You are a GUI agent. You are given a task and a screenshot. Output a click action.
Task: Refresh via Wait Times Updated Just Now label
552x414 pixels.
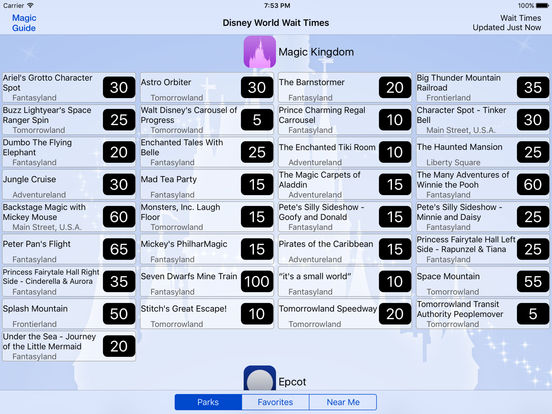pos(507,23)
